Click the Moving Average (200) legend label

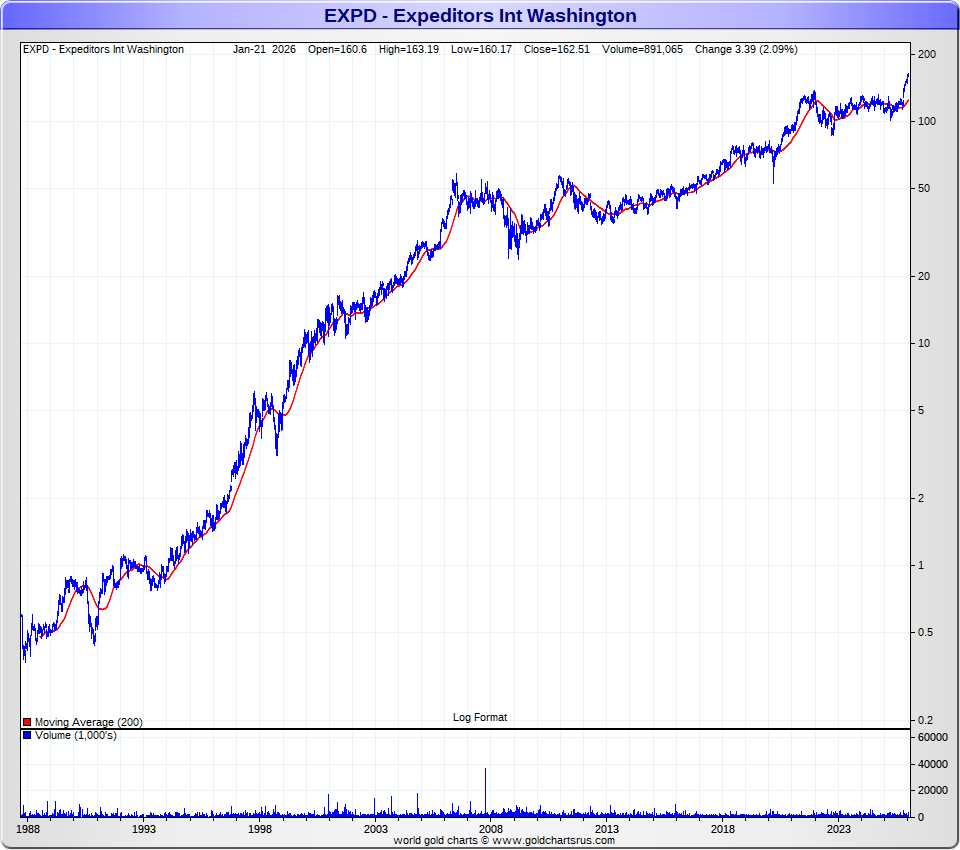point(88,722)
